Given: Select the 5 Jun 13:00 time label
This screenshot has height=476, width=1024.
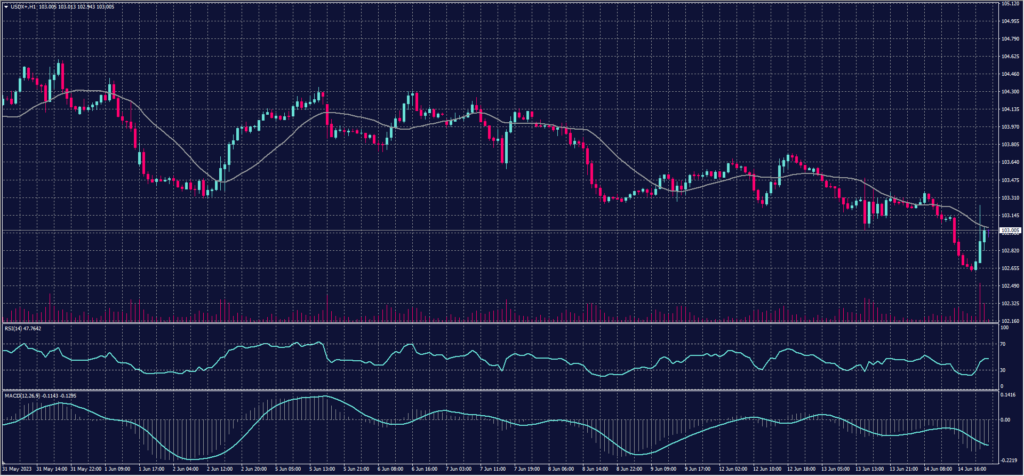Looking at the screenshot, I should (323, 468).
